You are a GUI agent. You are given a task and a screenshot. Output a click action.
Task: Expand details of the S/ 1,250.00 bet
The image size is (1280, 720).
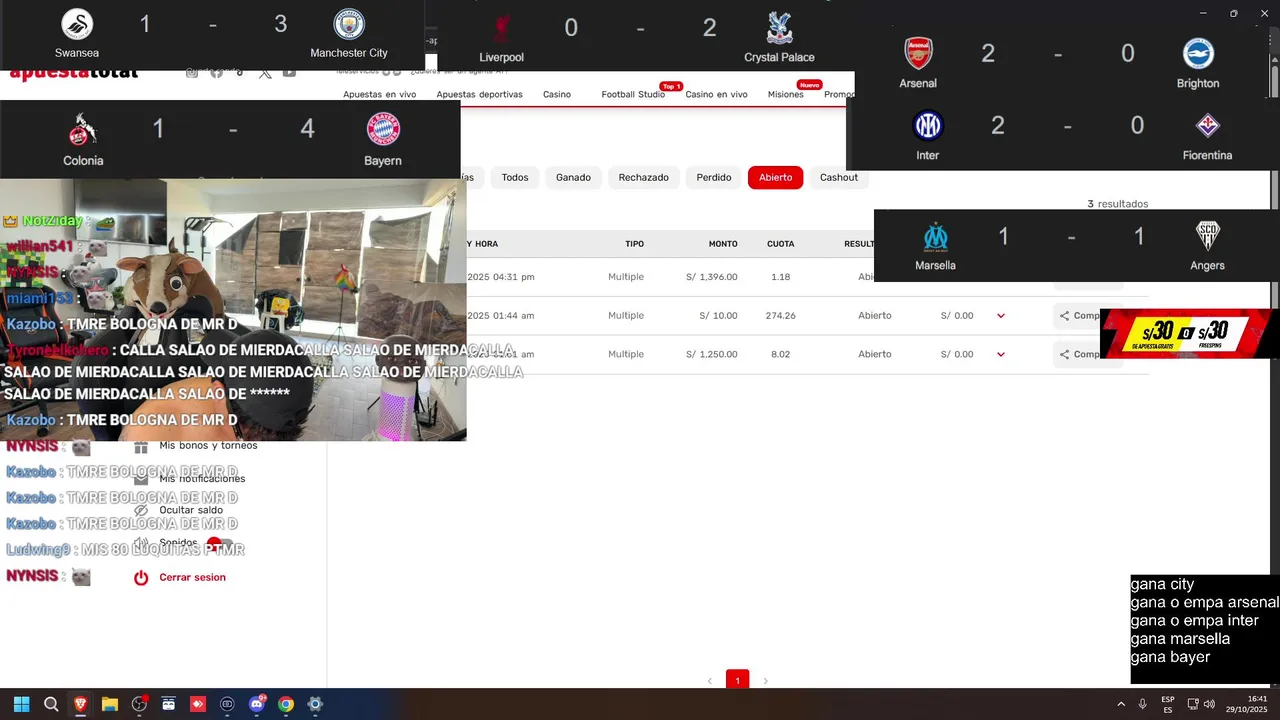pyautogui.click(x=1001, y=354)
